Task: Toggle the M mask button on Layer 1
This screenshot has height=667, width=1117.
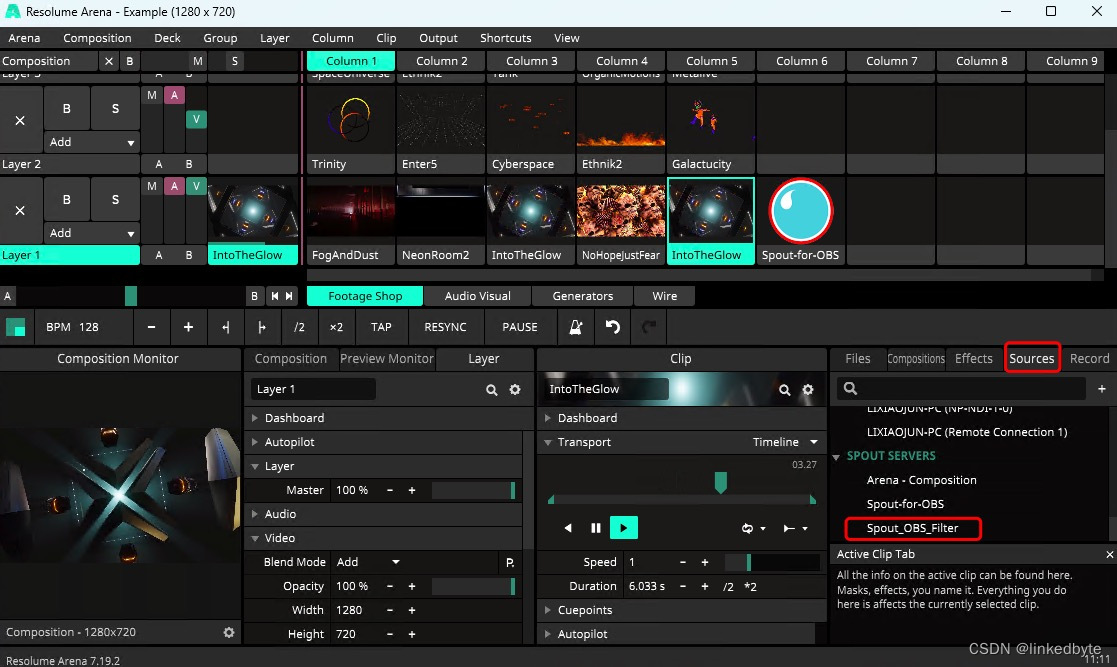Action: point(152,186)
